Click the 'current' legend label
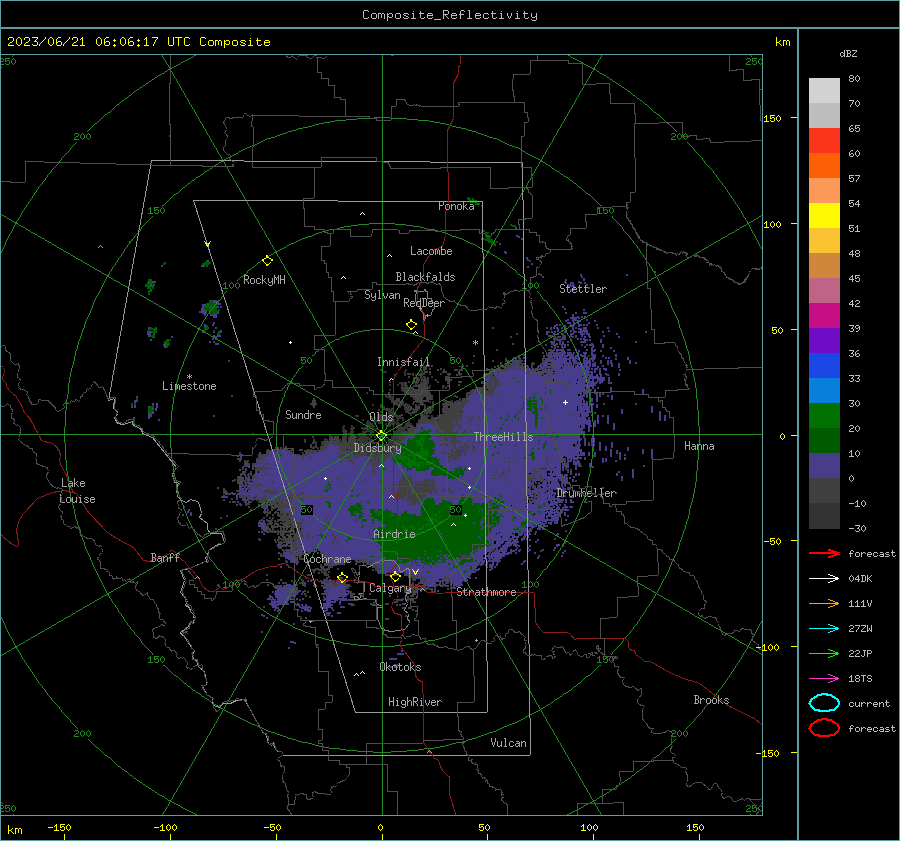 click(x=869, y=703)
